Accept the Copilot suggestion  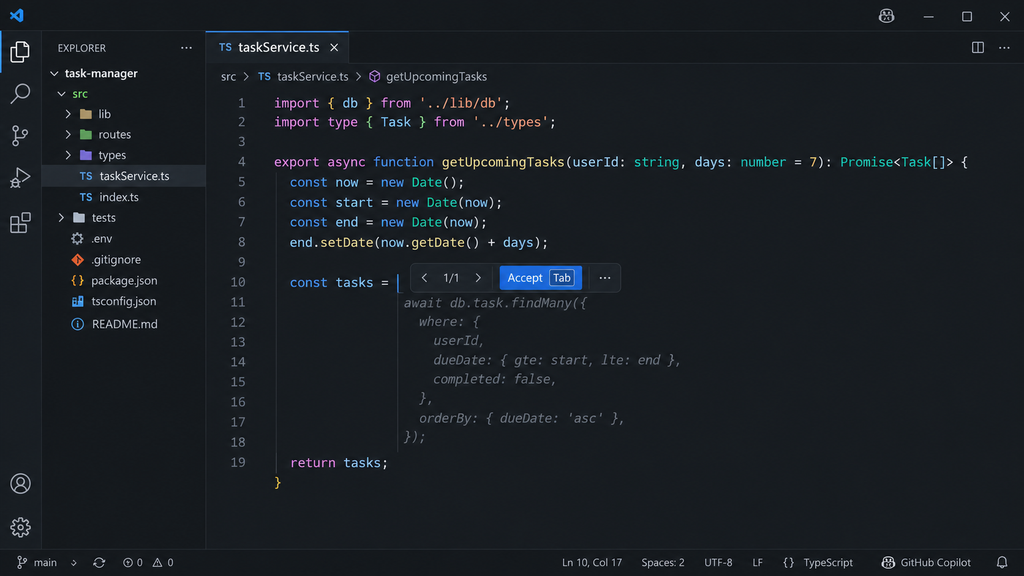pos(541,278)
